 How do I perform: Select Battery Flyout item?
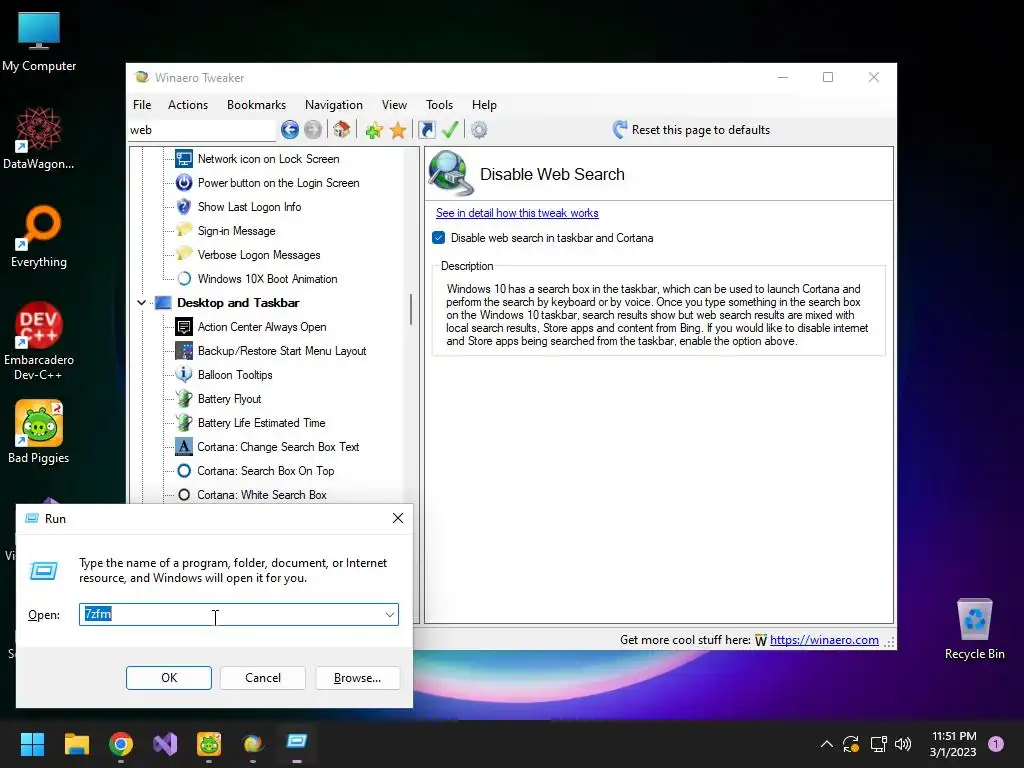tap(229, 399)
